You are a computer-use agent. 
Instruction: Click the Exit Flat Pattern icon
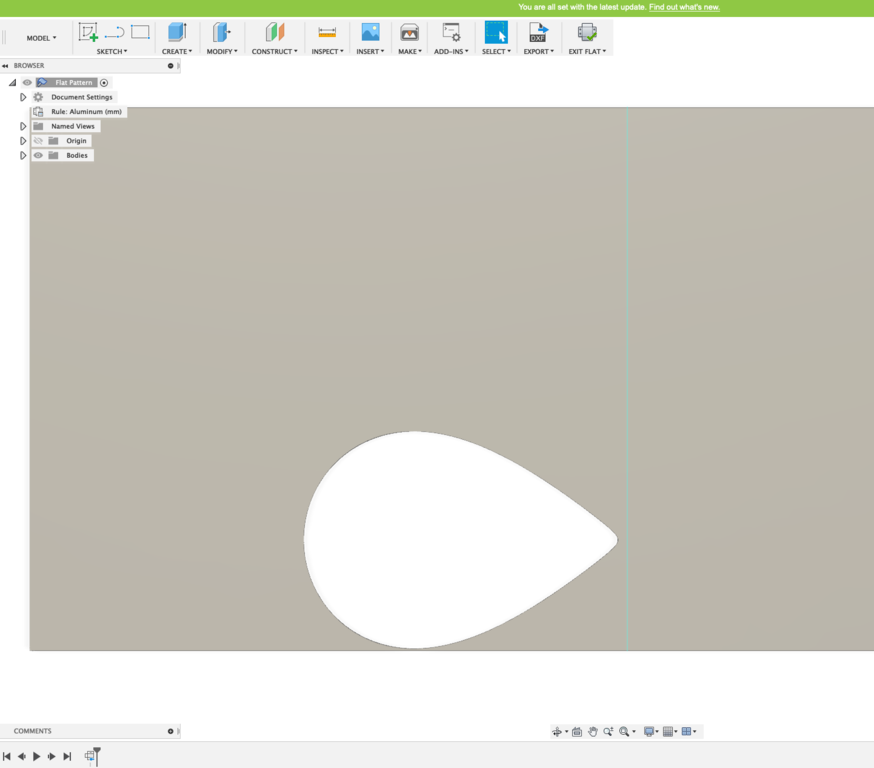(586, 32)
